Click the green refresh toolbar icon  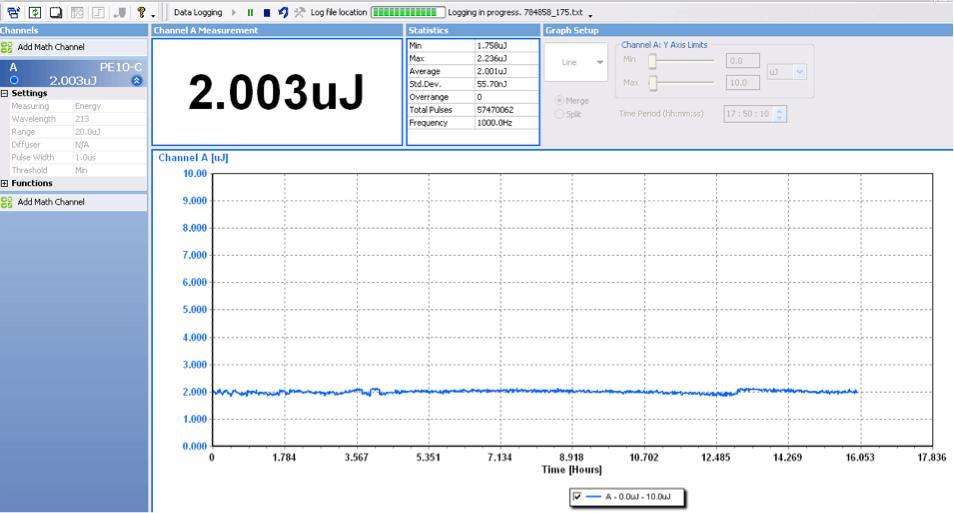[x=35, y=12]
